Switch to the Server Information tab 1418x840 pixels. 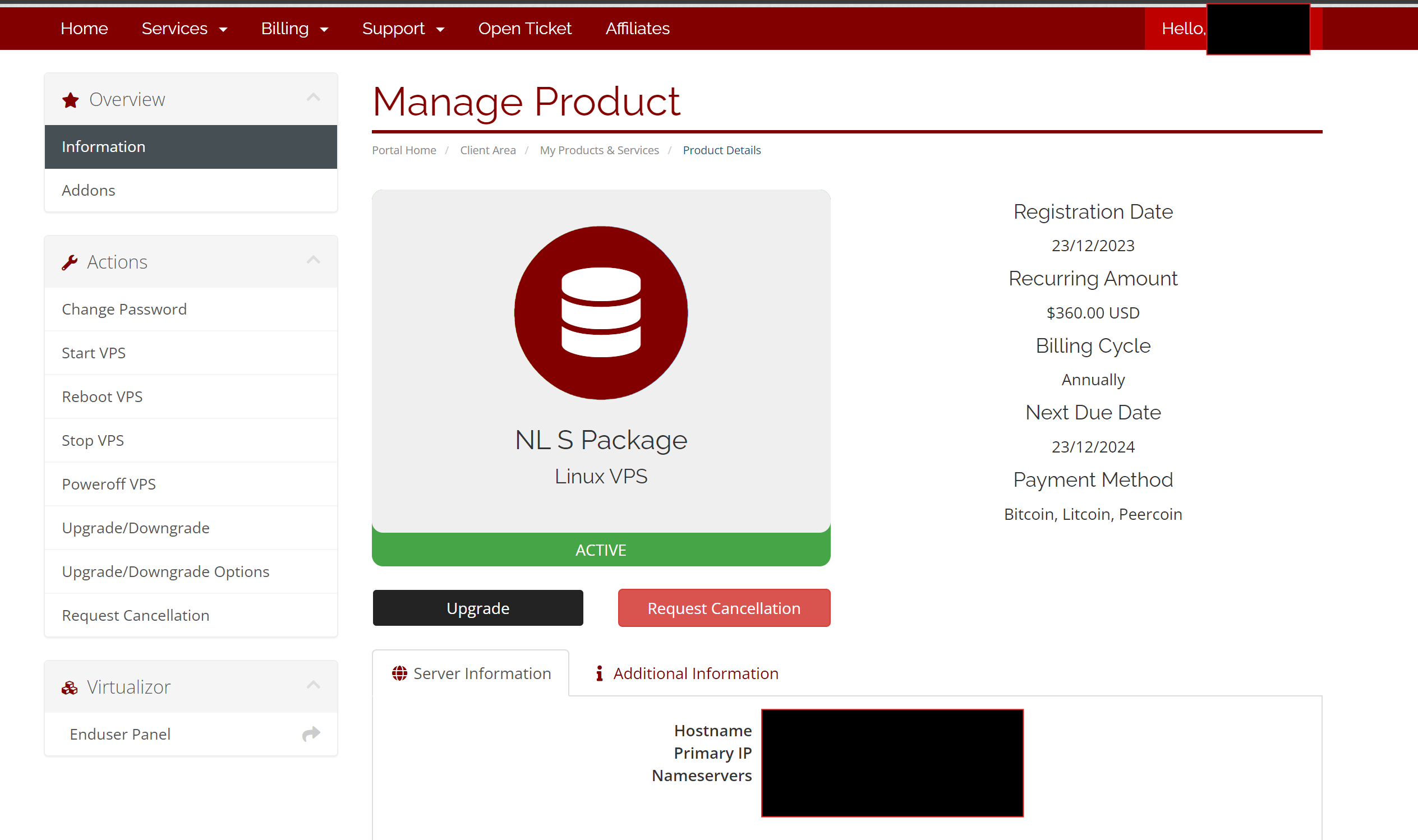point(471,673)
